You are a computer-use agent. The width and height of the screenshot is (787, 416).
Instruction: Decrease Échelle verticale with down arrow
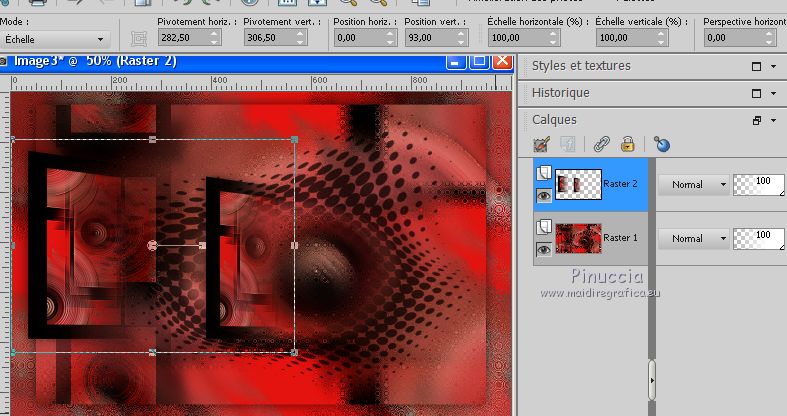(662, 42)
